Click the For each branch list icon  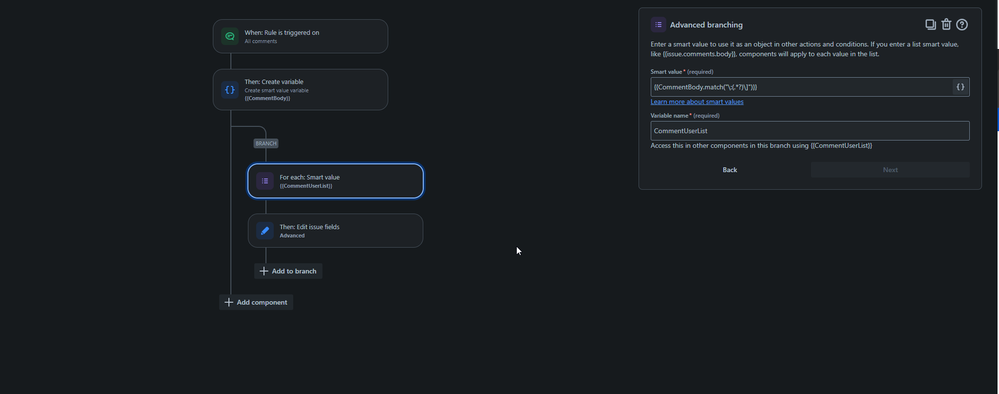pyautogui.click(x=265, y=181)
